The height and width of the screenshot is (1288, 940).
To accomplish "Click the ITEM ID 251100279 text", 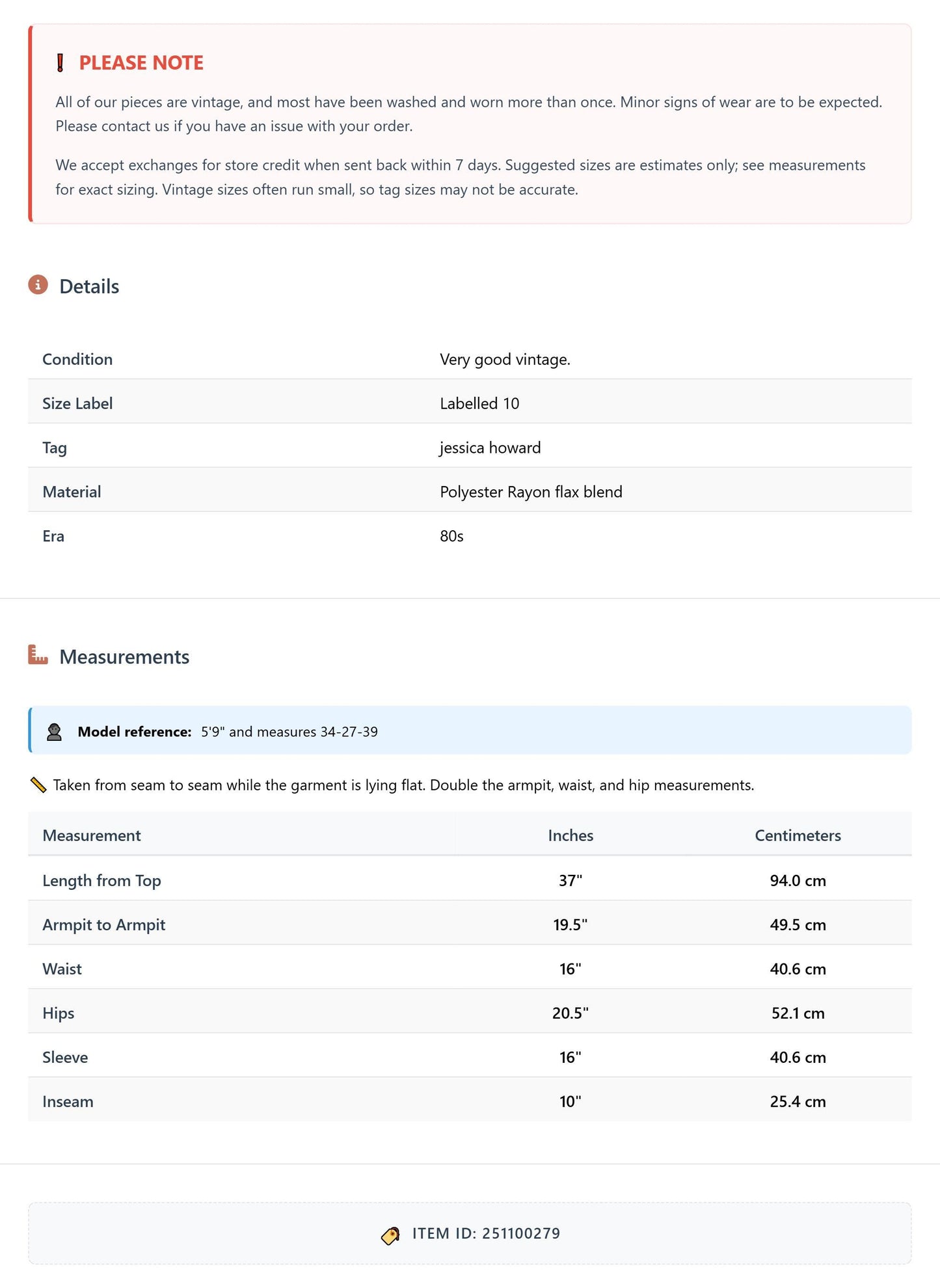I will tap(486, 1233).
